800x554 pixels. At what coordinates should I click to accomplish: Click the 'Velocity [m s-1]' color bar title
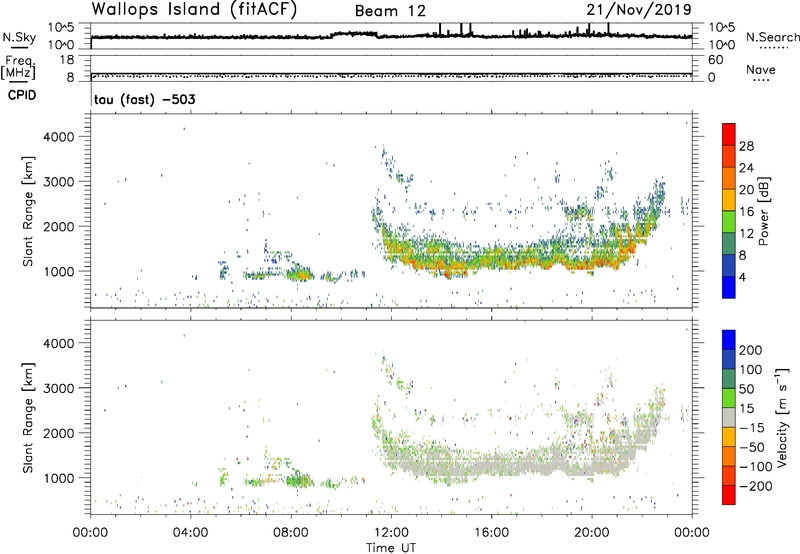point(782,418)
